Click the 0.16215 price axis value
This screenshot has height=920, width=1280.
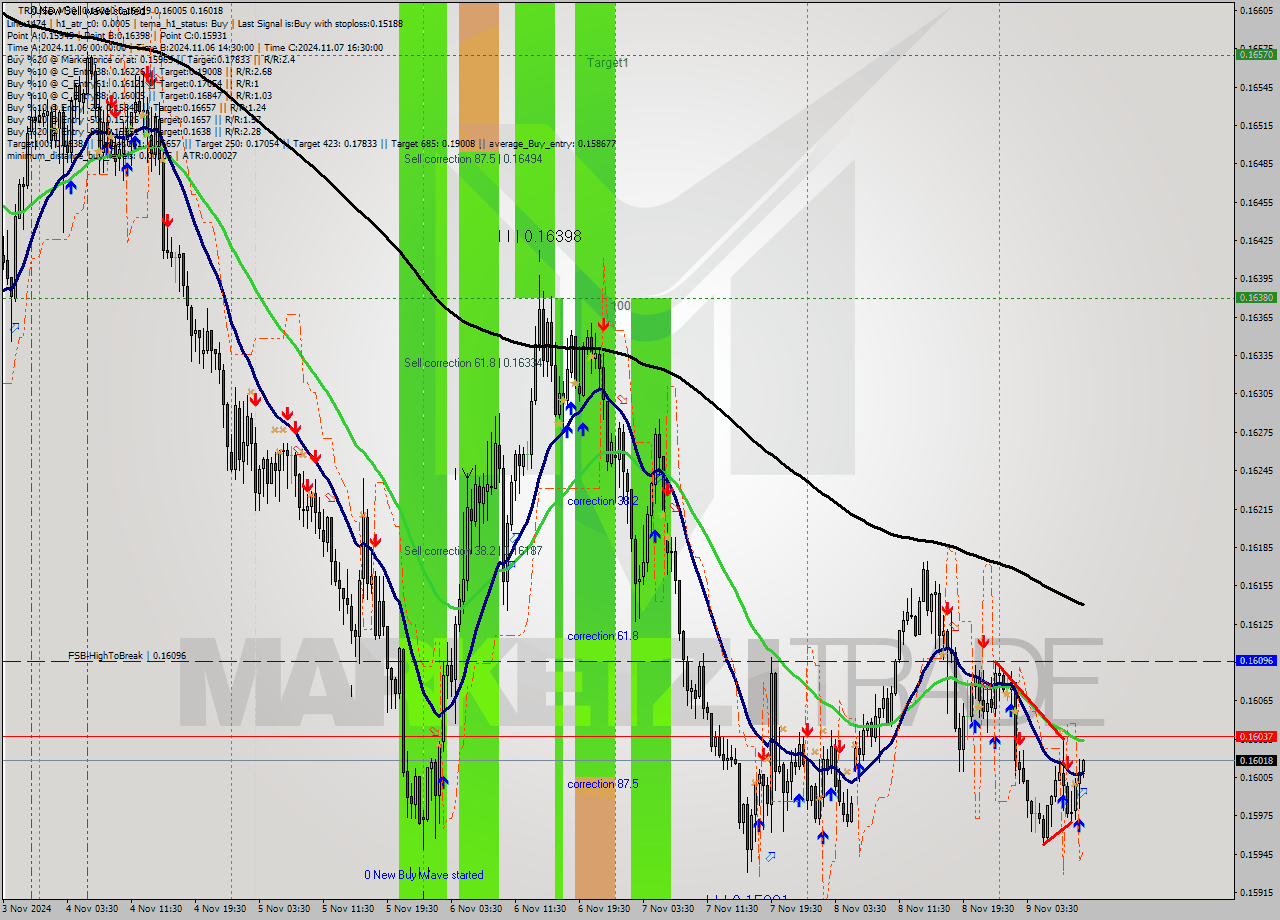[1257, 509]
